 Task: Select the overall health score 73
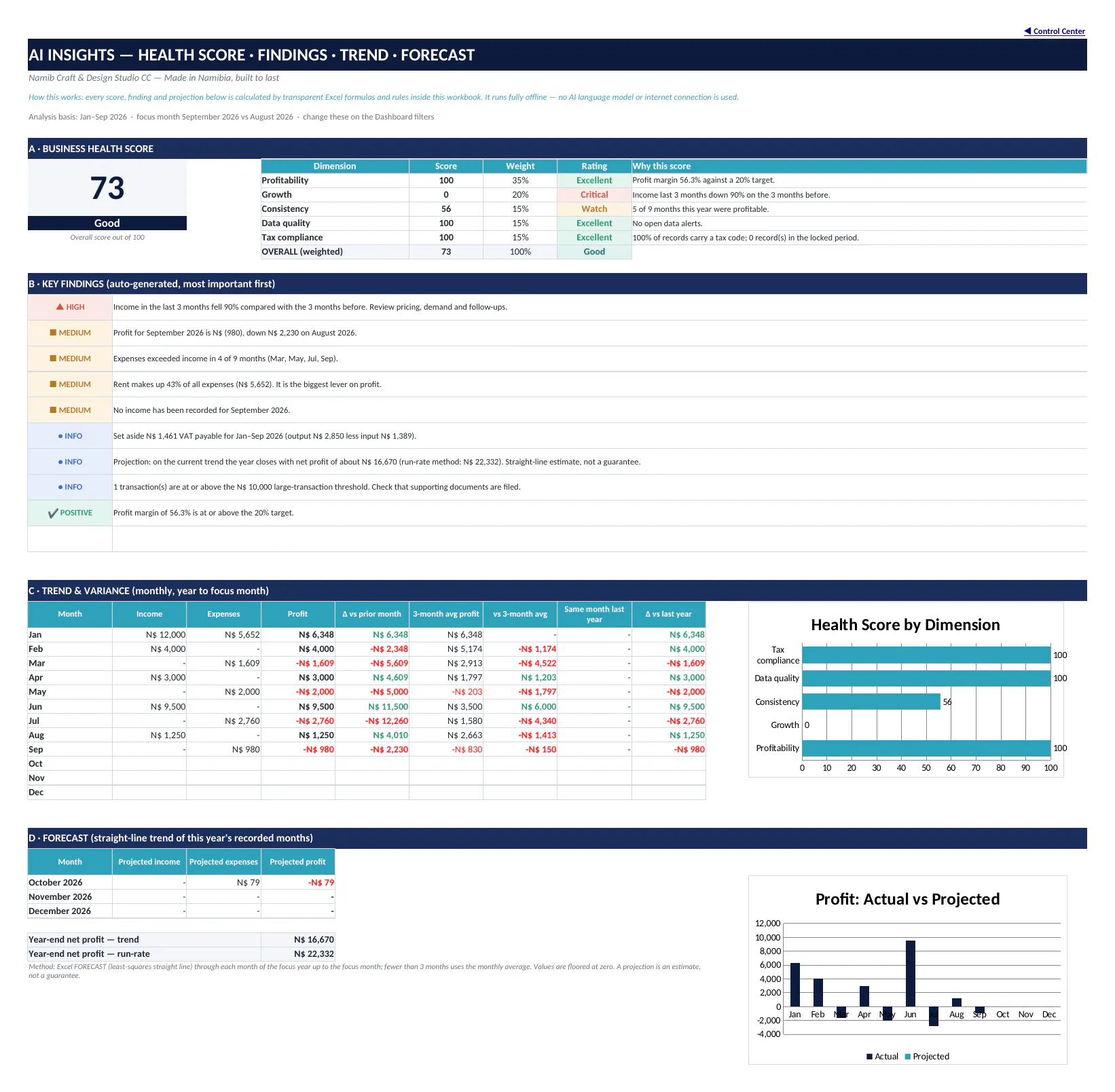pyautogui.click(x=107, y=188)
